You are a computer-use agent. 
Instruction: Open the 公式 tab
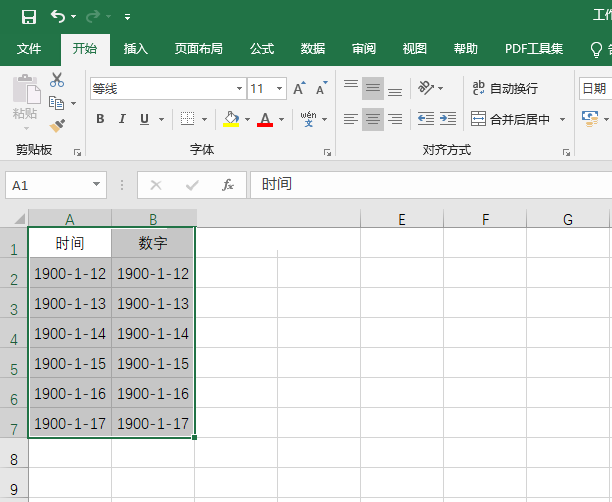coord(262,48)
